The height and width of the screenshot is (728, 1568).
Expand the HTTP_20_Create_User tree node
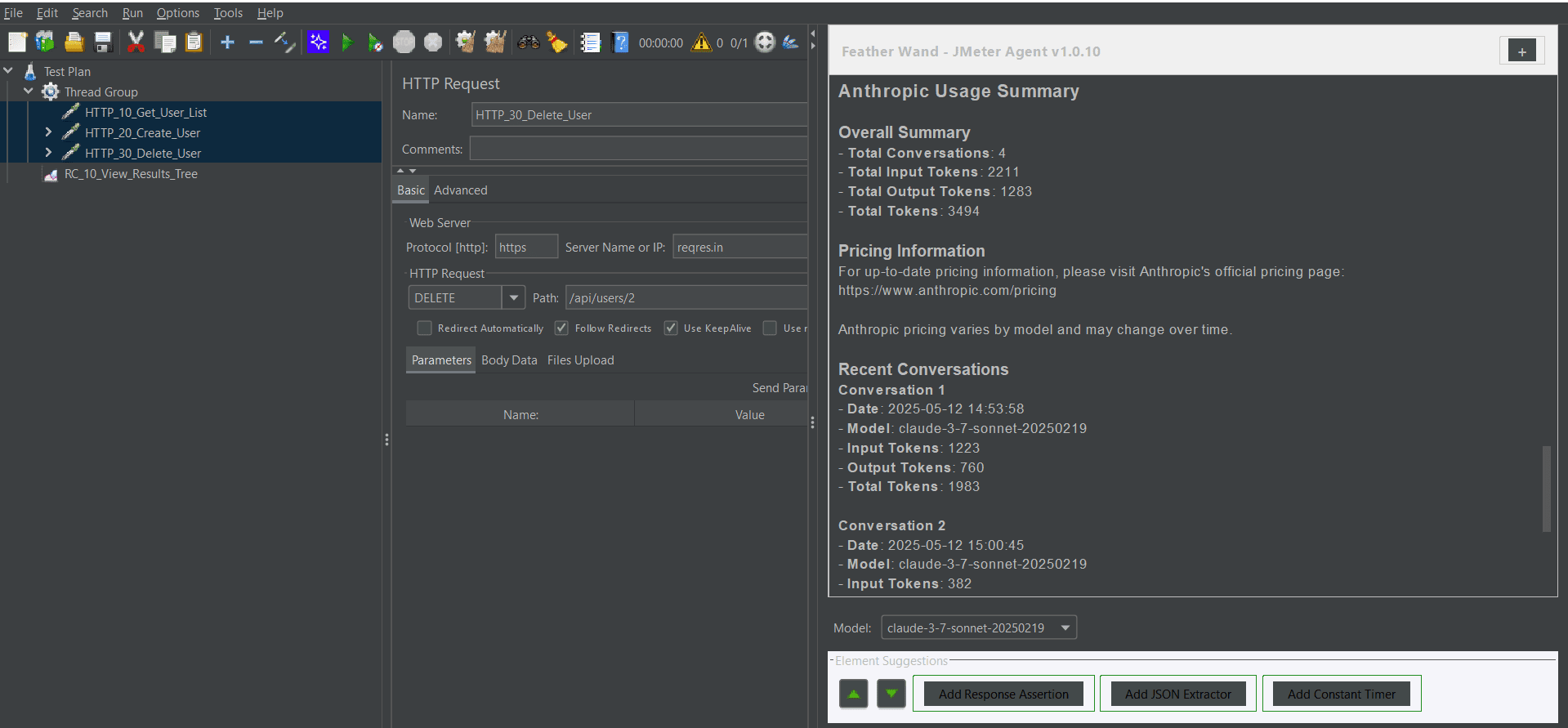pyautogui.click(x=48, y=132)
